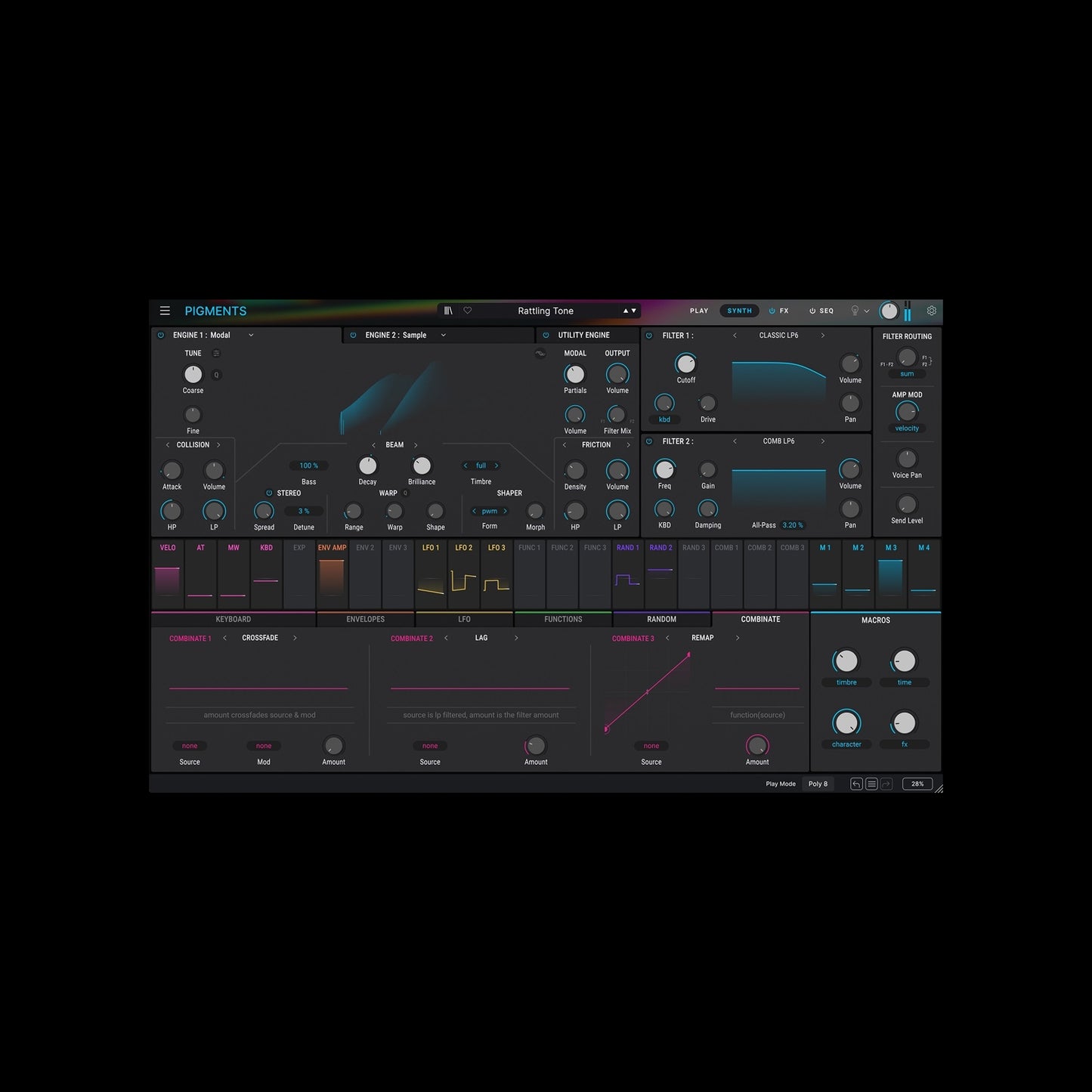Toggle the SEQ power switch
This screenshot has width=1092, height=1092.
coord(812,311)
